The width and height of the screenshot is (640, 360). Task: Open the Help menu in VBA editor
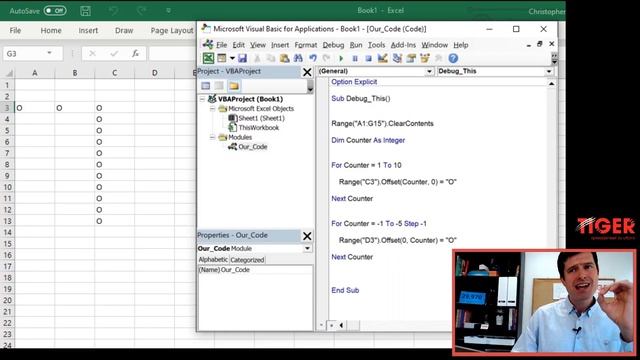[x=461, y=45]
